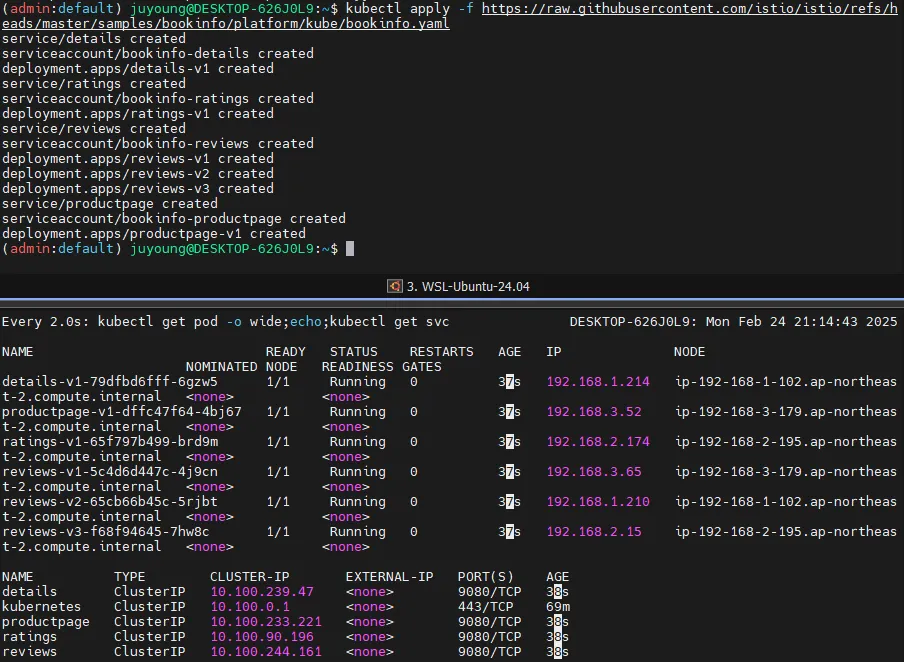The height and width of the screenshot is (662, 904).
Task: Click cluster IP 10.100.0.1
Action: [250, 607]
